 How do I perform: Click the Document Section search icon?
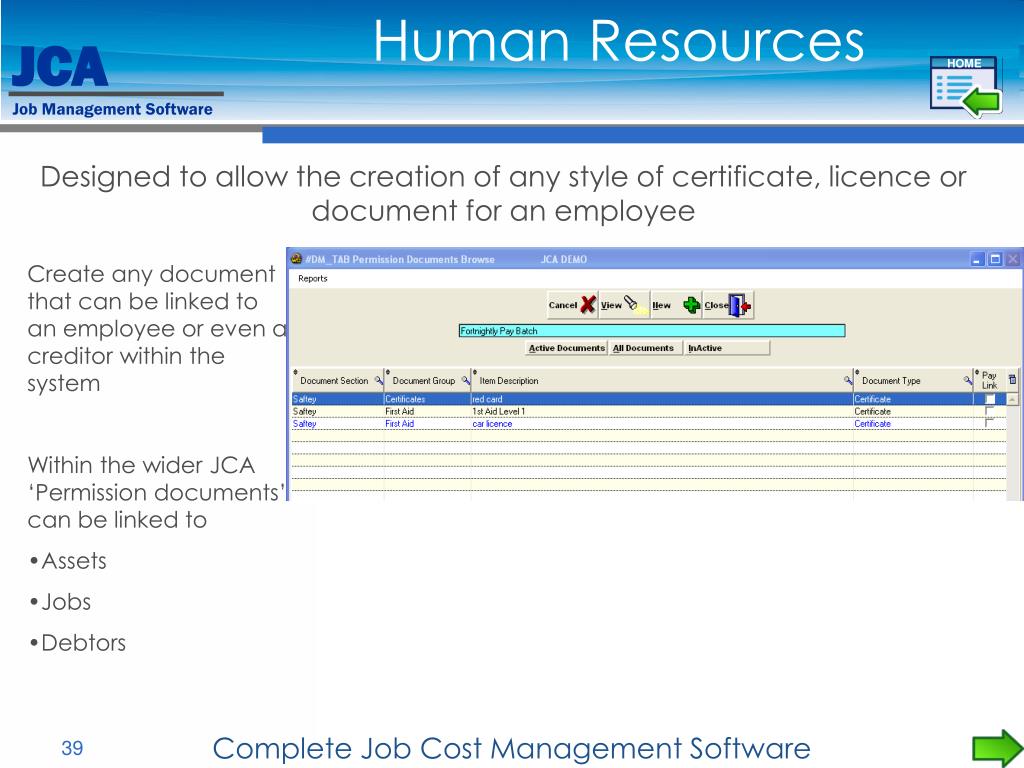click(378, 380)
